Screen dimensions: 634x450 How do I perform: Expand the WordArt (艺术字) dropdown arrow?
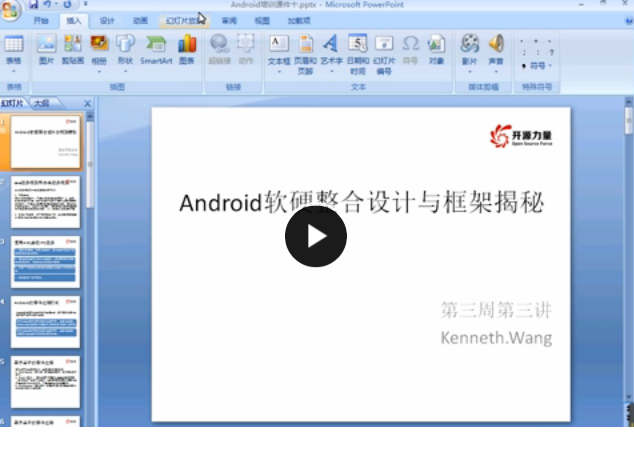332,72
